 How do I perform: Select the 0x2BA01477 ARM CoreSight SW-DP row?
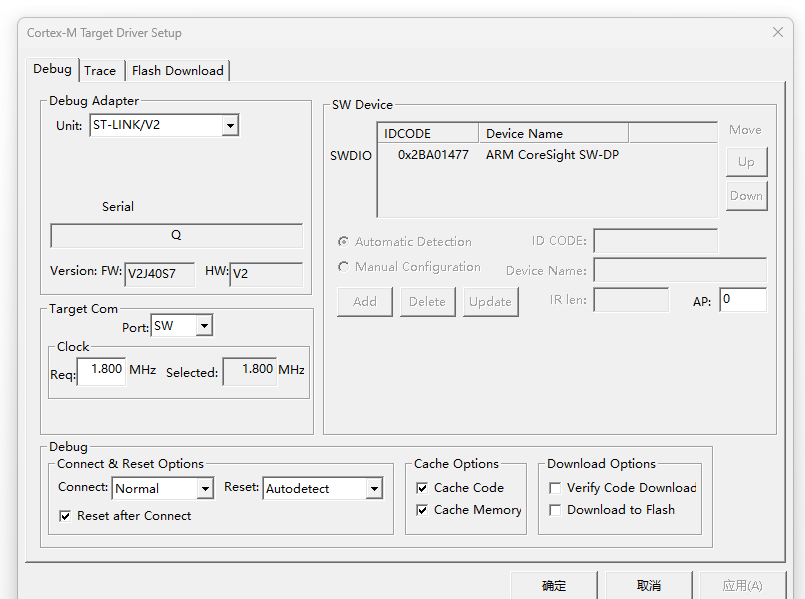[547, 155]
